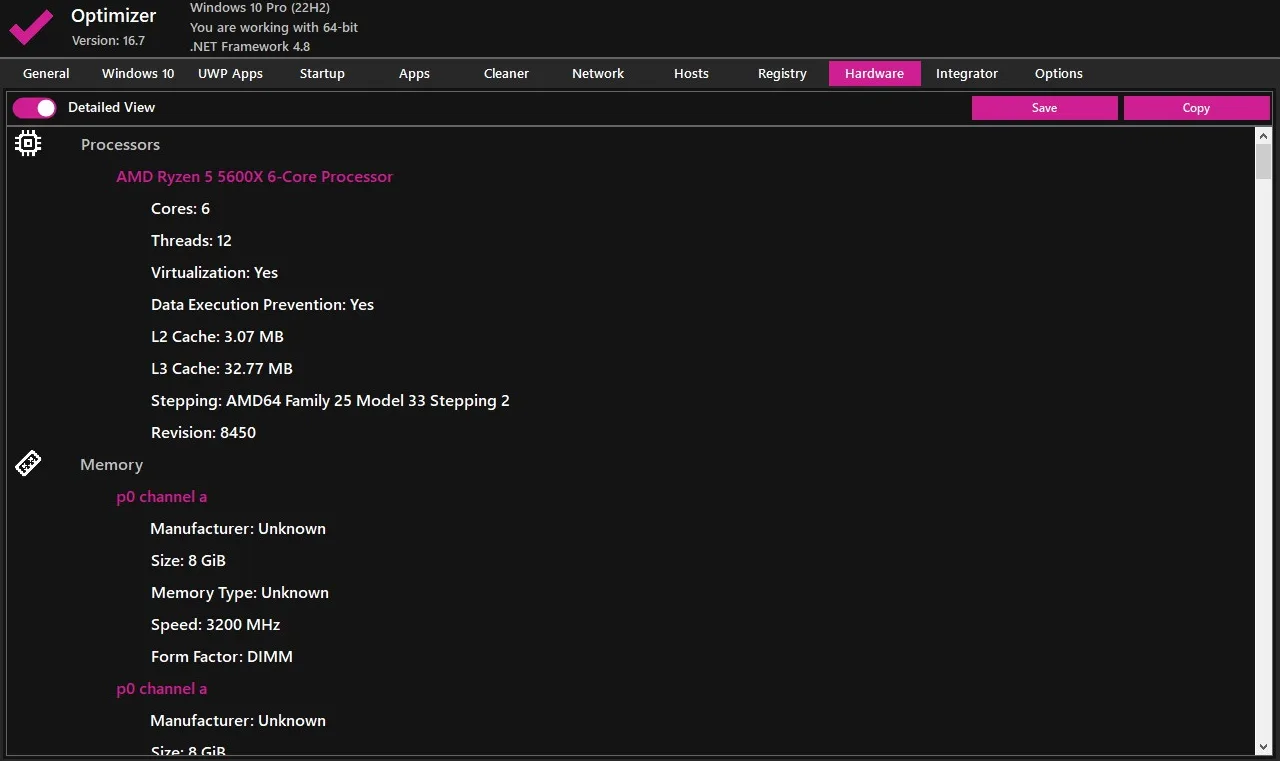Click the scrollbar down arrow
This screenshot has width=1280, height=761.
pyautogui.click(x=1263, y=747)
